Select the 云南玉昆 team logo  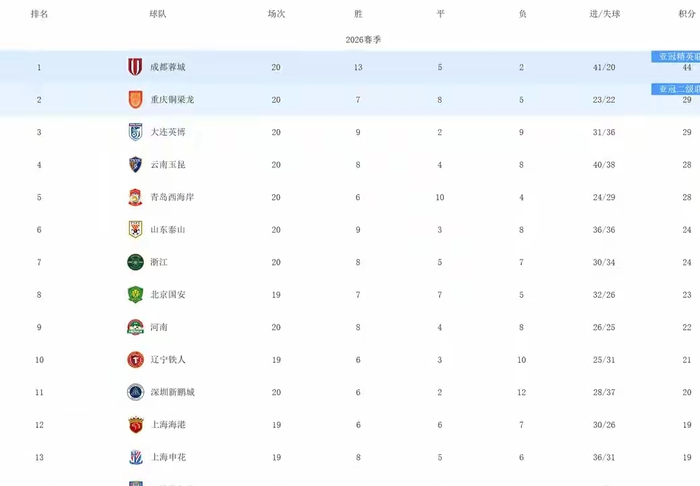135,164
